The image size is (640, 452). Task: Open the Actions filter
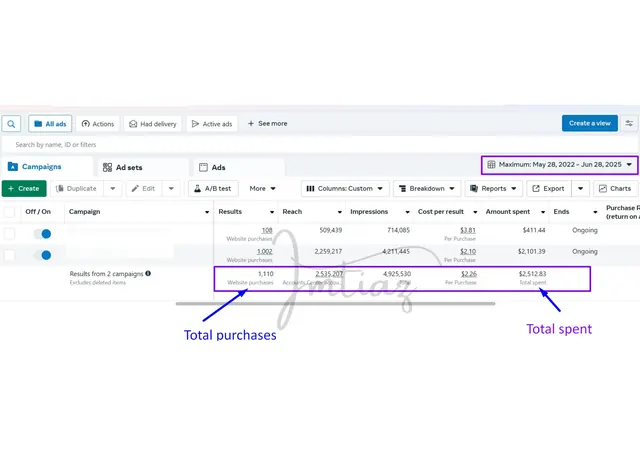click(98, 124)
